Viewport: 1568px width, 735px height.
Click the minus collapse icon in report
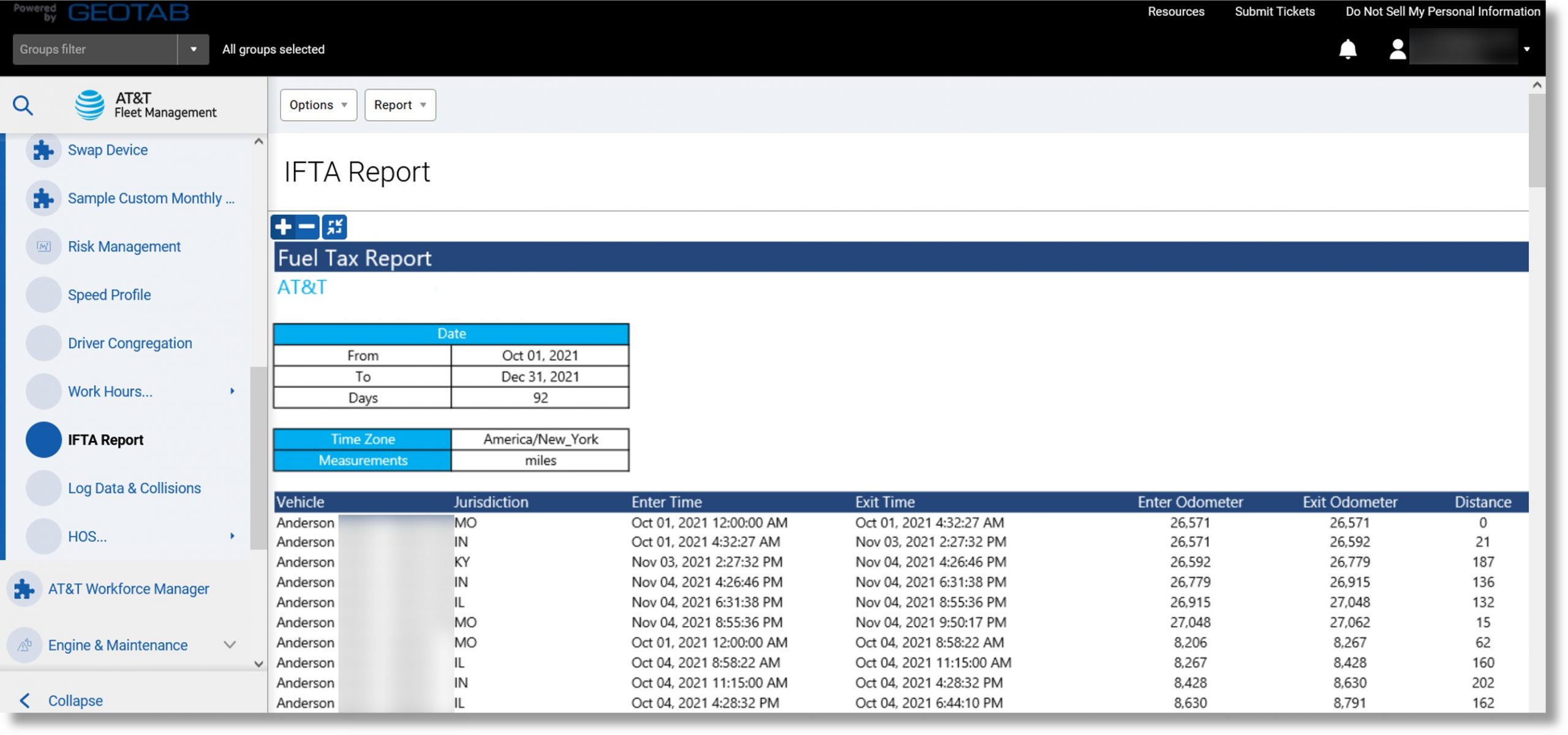(x=305, y=226)
